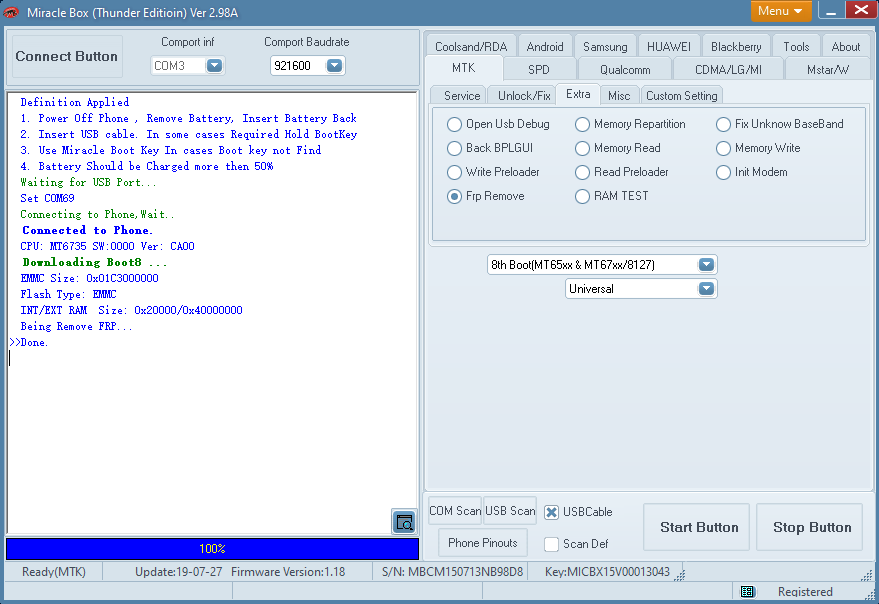Open the Misc sub-tab
Image resolution: width=879 pixels, height=604 pixels.
pos(619,96)
